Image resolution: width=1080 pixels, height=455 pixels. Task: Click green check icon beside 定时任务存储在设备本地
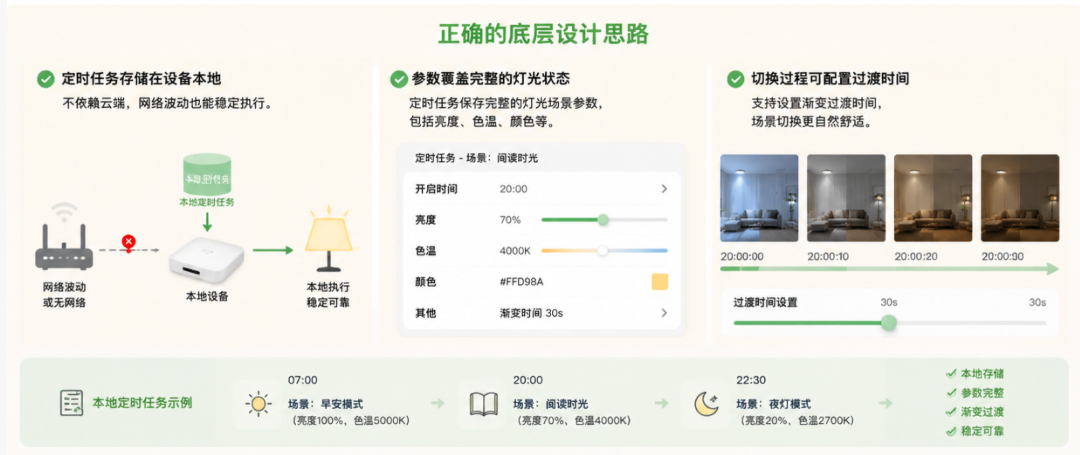click(45, 79)
